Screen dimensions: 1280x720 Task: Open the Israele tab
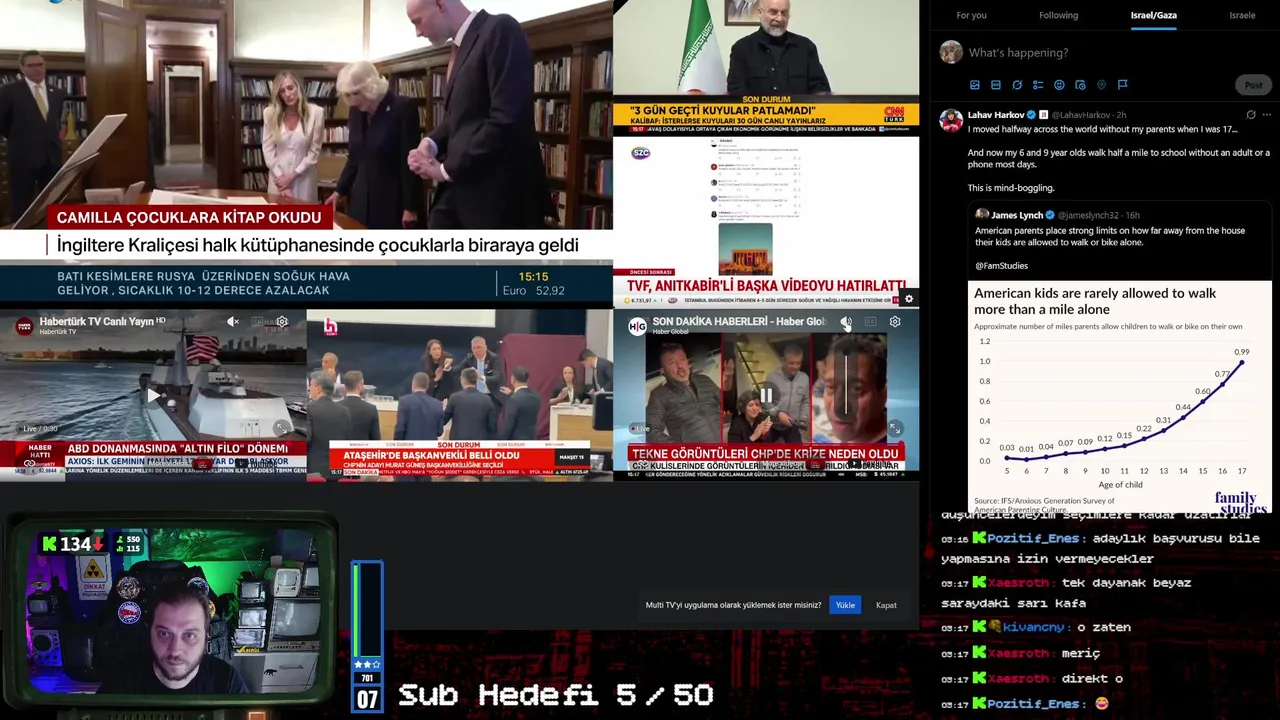click(x=1242, y=15)
